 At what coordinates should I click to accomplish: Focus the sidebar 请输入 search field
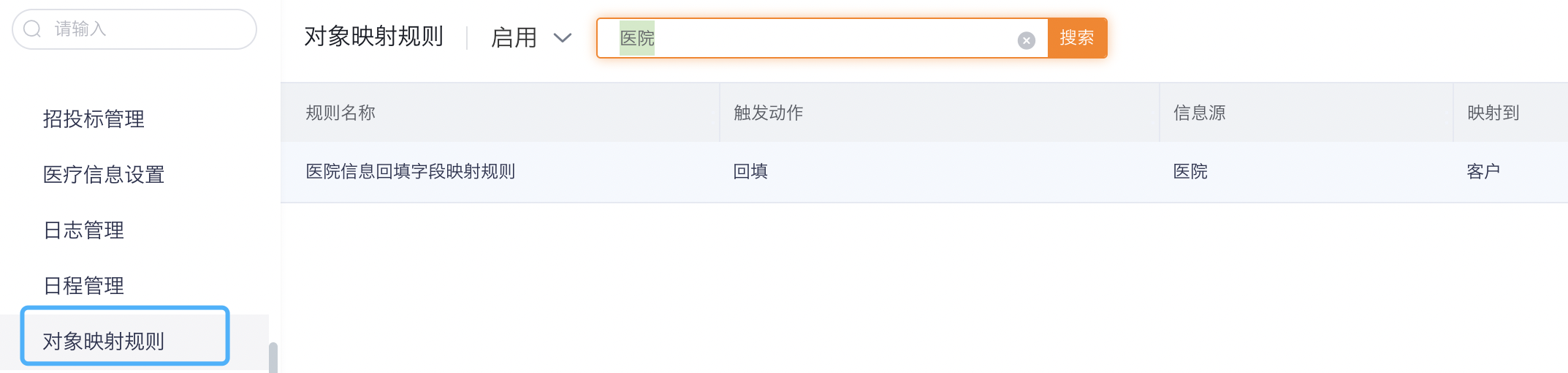146,29
